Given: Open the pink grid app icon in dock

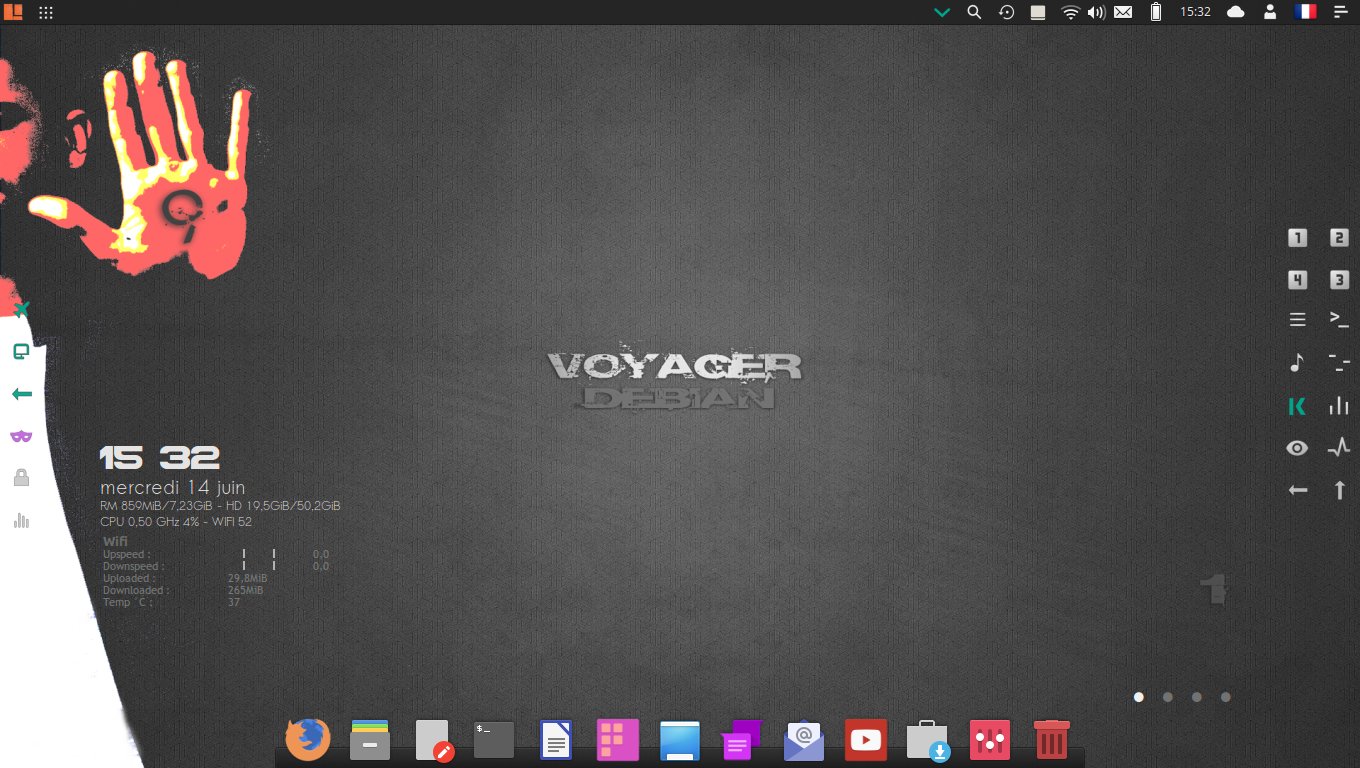Looking at the screenshot, I should click(x=618, y=740).
